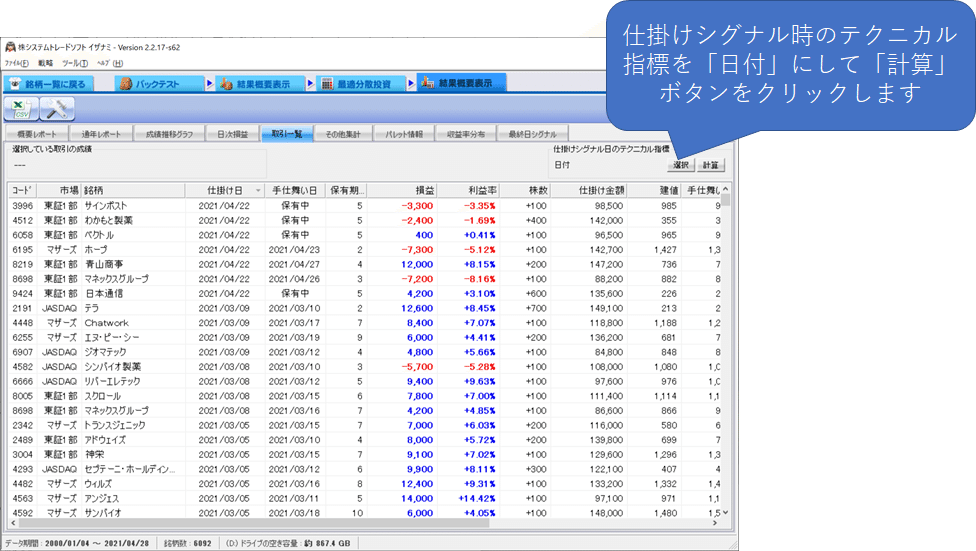Sort by the 銘柄 column header
This screenshot has height=551, width=976.
click(133, 190)
